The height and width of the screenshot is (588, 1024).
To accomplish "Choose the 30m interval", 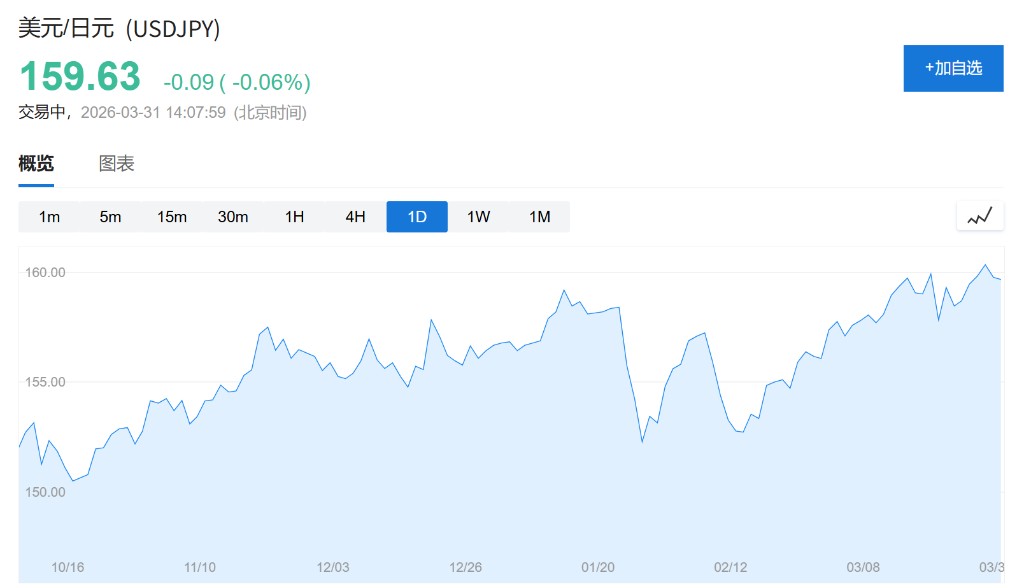I will tap(233, 217).
